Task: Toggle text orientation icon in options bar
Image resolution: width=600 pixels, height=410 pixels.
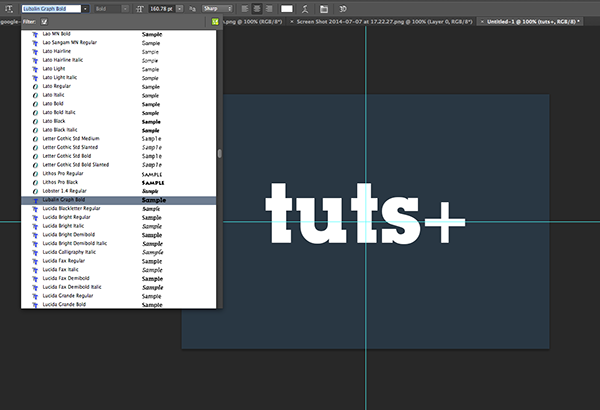Action: click(8, 8)
